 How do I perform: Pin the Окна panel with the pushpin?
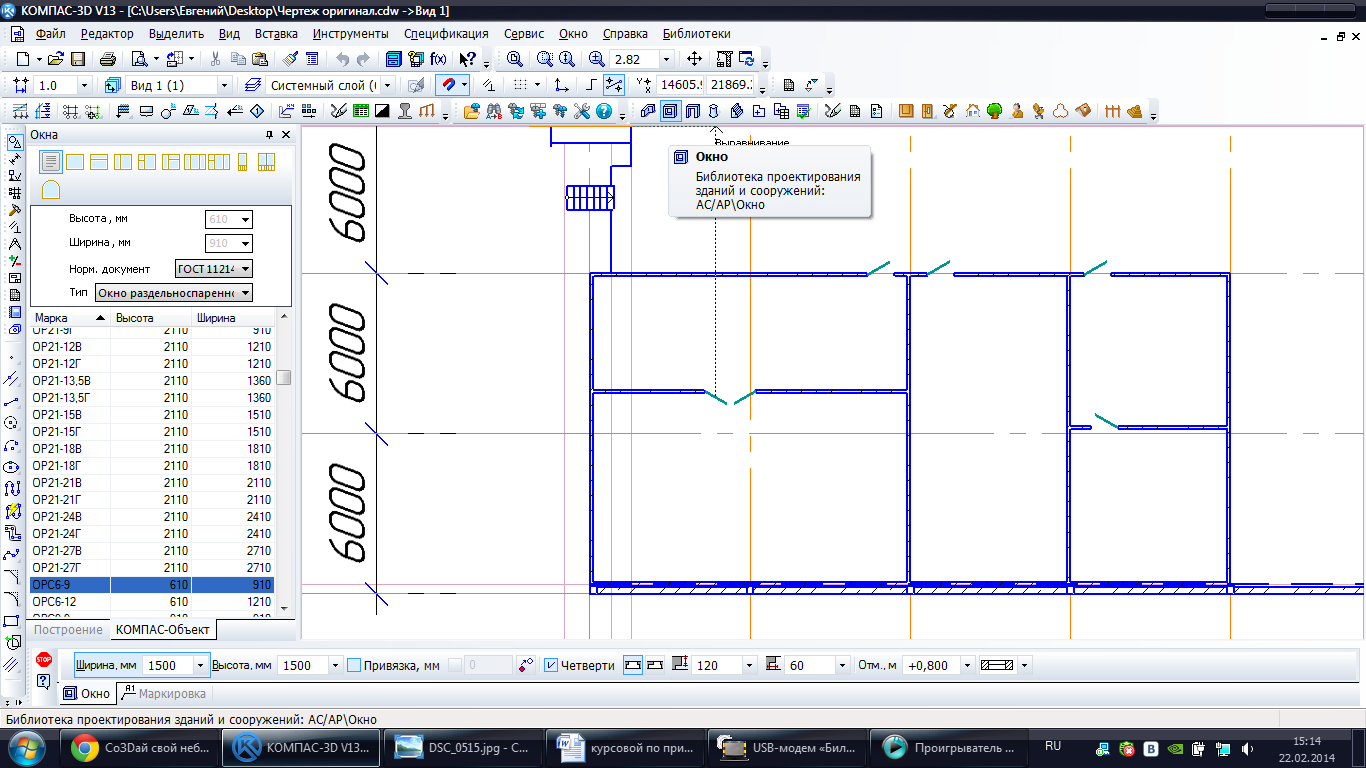pyautogui.click(x=269, y=135)
